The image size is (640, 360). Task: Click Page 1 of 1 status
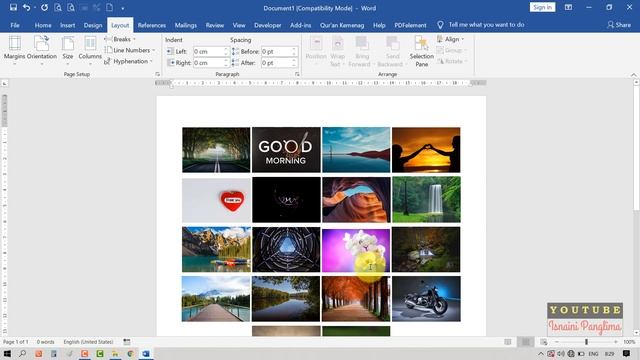coord(16,342)
